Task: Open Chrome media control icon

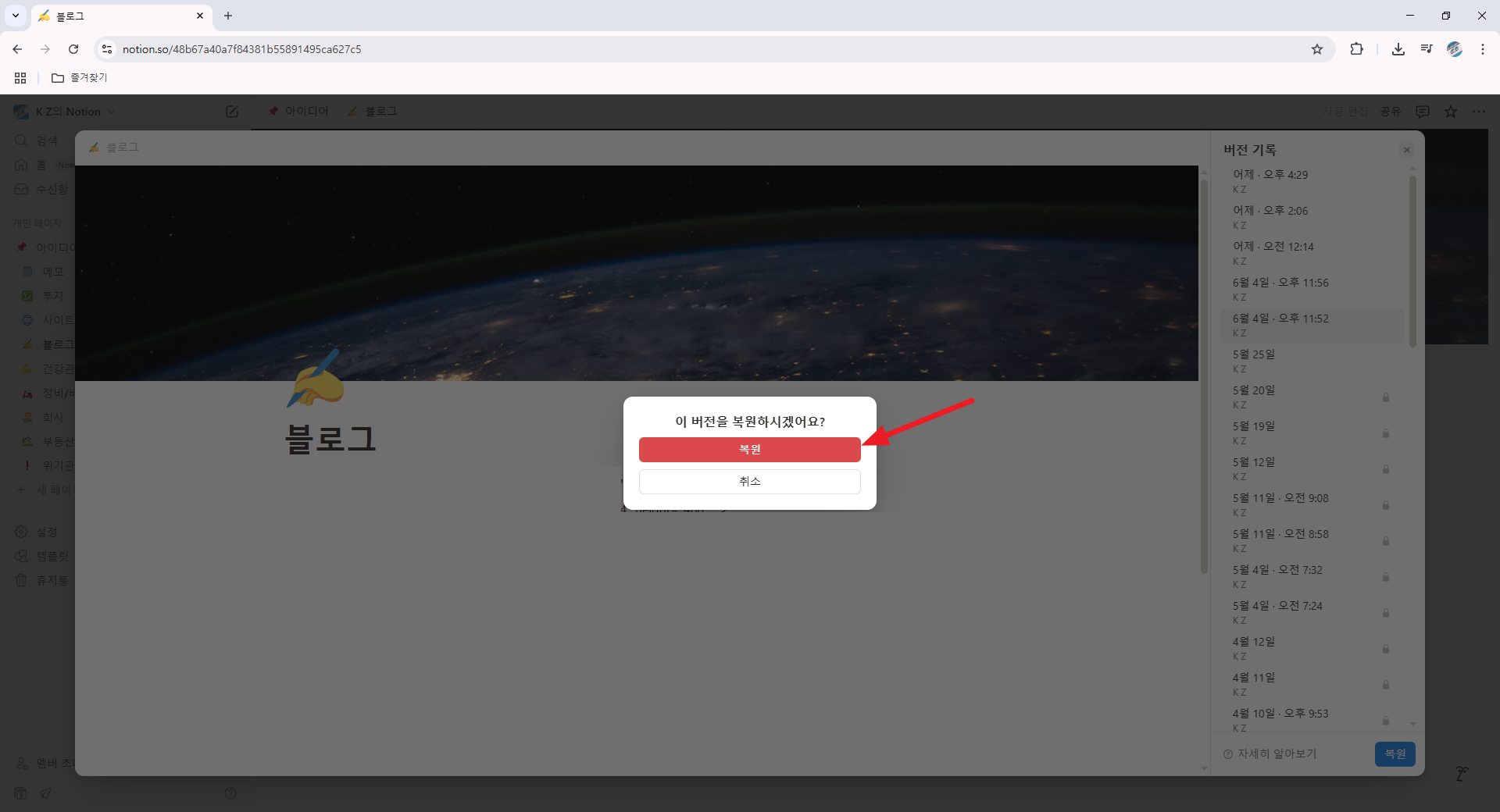Action: pos(1427,49)
